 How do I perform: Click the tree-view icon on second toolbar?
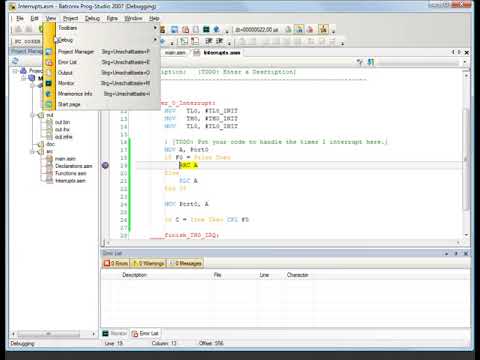point(184,41)
